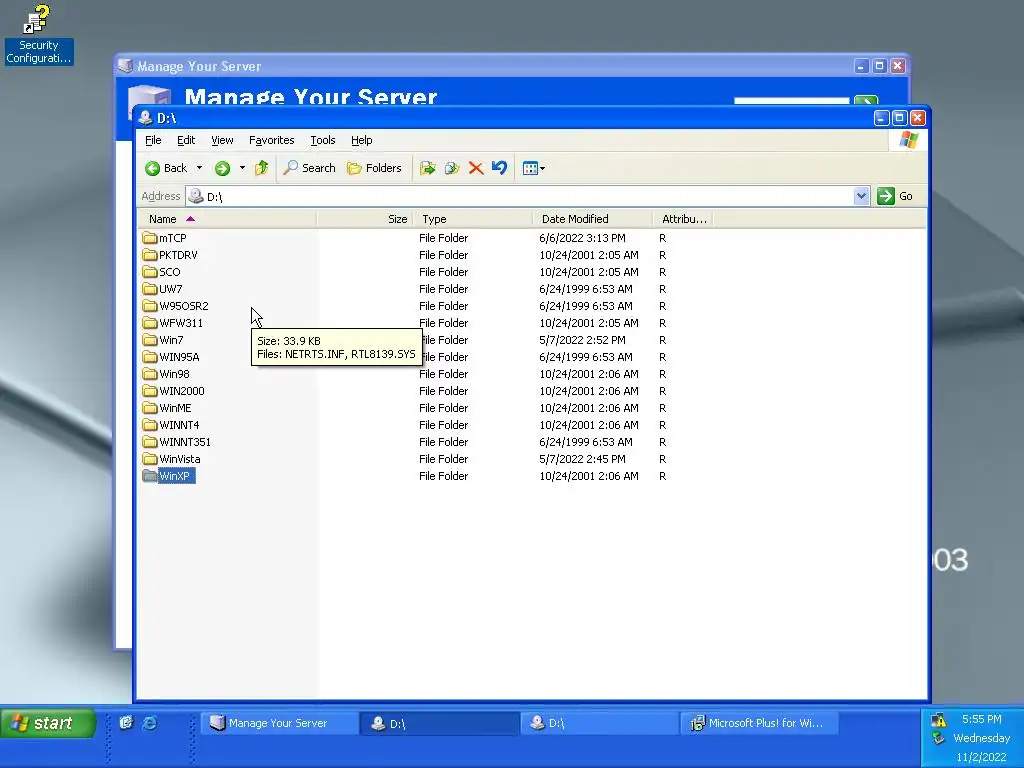Switch to Manage Your Server taskbar button
The width and height of the screenshot is (1024, 768).
(x=280, y=723)
